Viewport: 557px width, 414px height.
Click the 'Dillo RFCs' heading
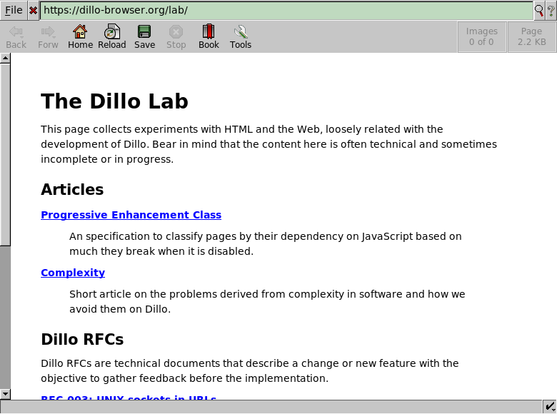[82, 339]
